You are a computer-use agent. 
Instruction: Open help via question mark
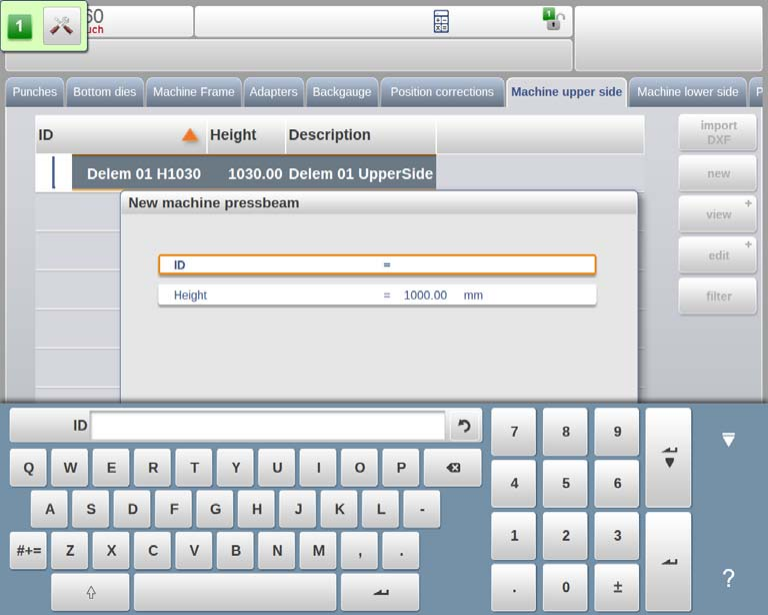pos(728,578)
